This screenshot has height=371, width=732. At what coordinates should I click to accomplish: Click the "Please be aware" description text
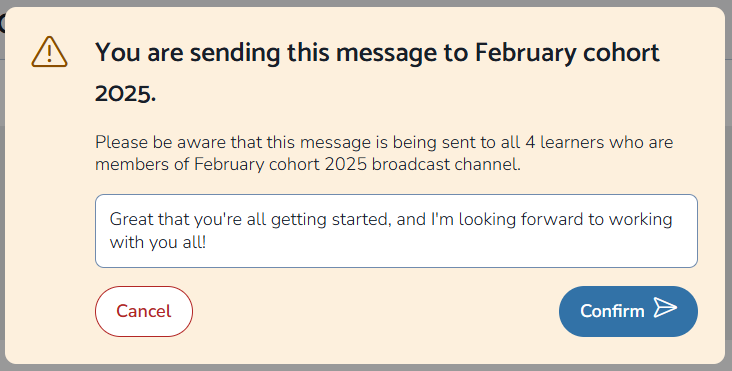pos(384,153)
